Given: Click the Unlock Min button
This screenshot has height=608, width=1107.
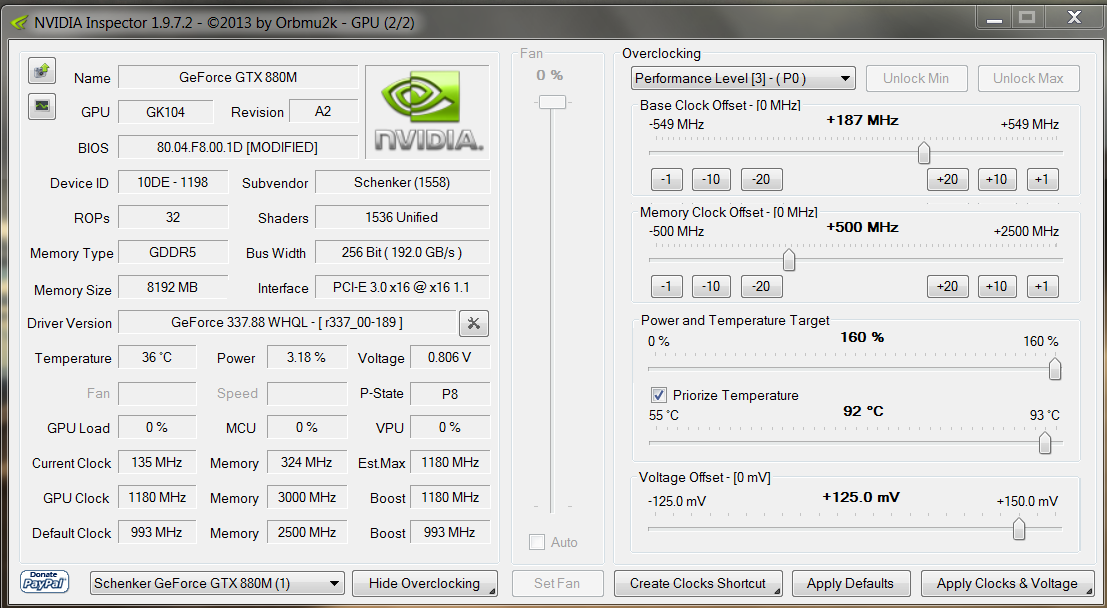Looking at the screenshot, I should click(916, 78).
